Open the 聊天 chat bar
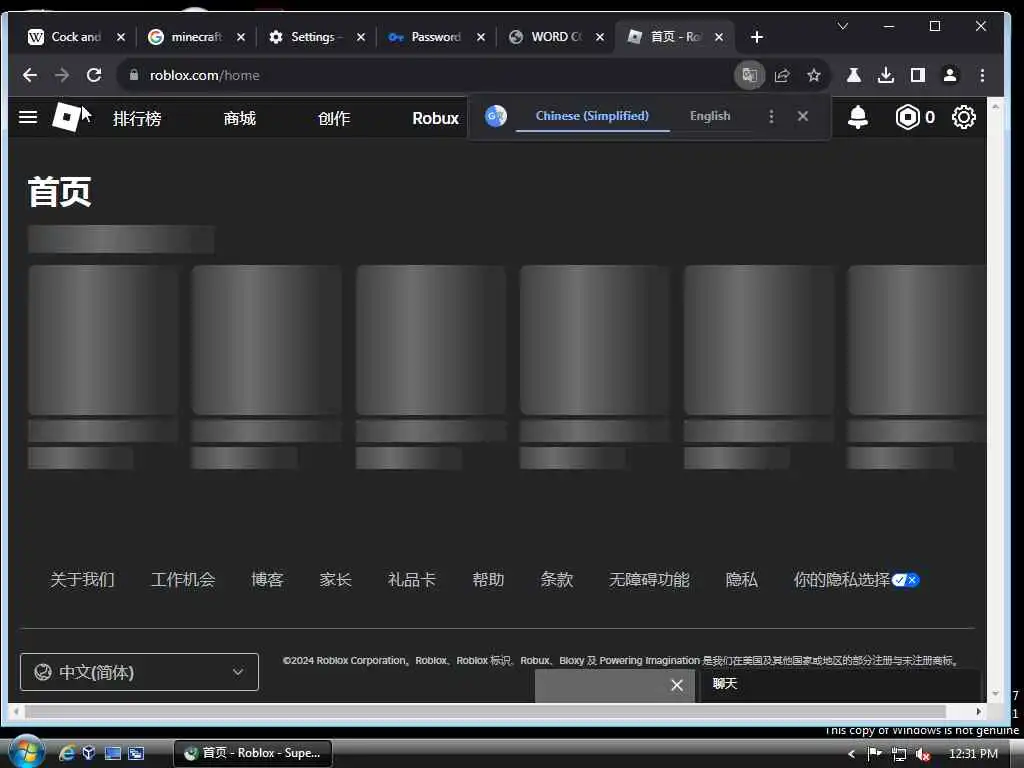The image size is (1024, 768). click(x=840, y=684)
